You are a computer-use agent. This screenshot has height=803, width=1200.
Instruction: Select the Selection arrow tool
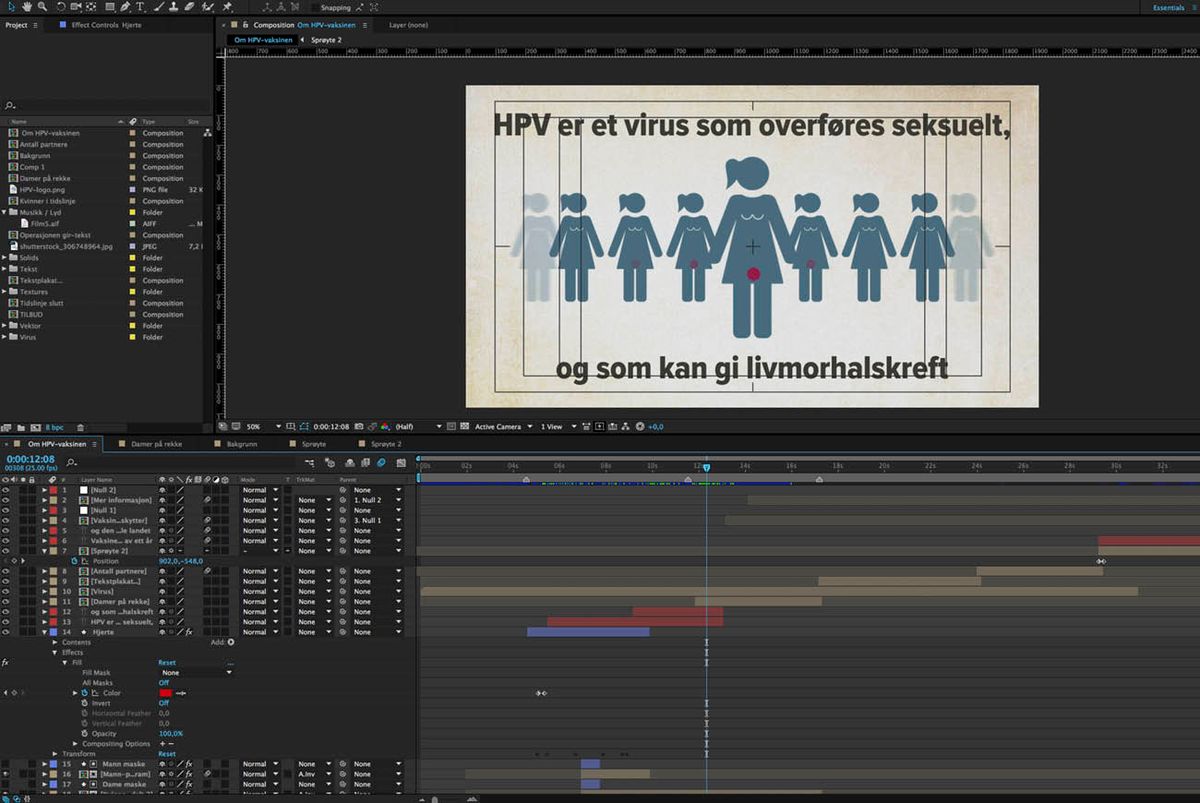11,7
